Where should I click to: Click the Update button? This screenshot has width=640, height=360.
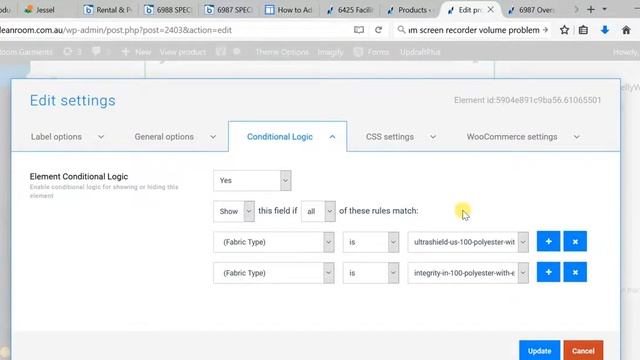(x=539, y=350)
